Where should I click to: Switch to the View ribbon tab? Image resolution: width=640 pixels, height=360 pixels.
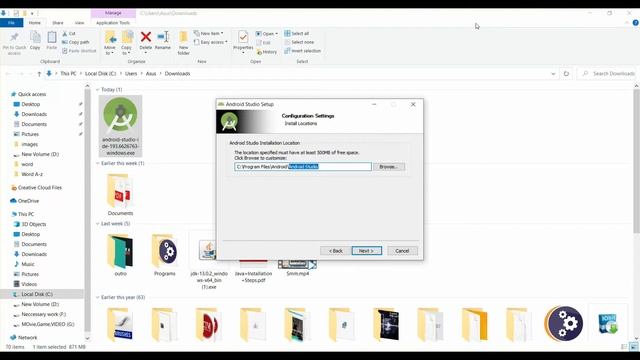pos(79,23)
